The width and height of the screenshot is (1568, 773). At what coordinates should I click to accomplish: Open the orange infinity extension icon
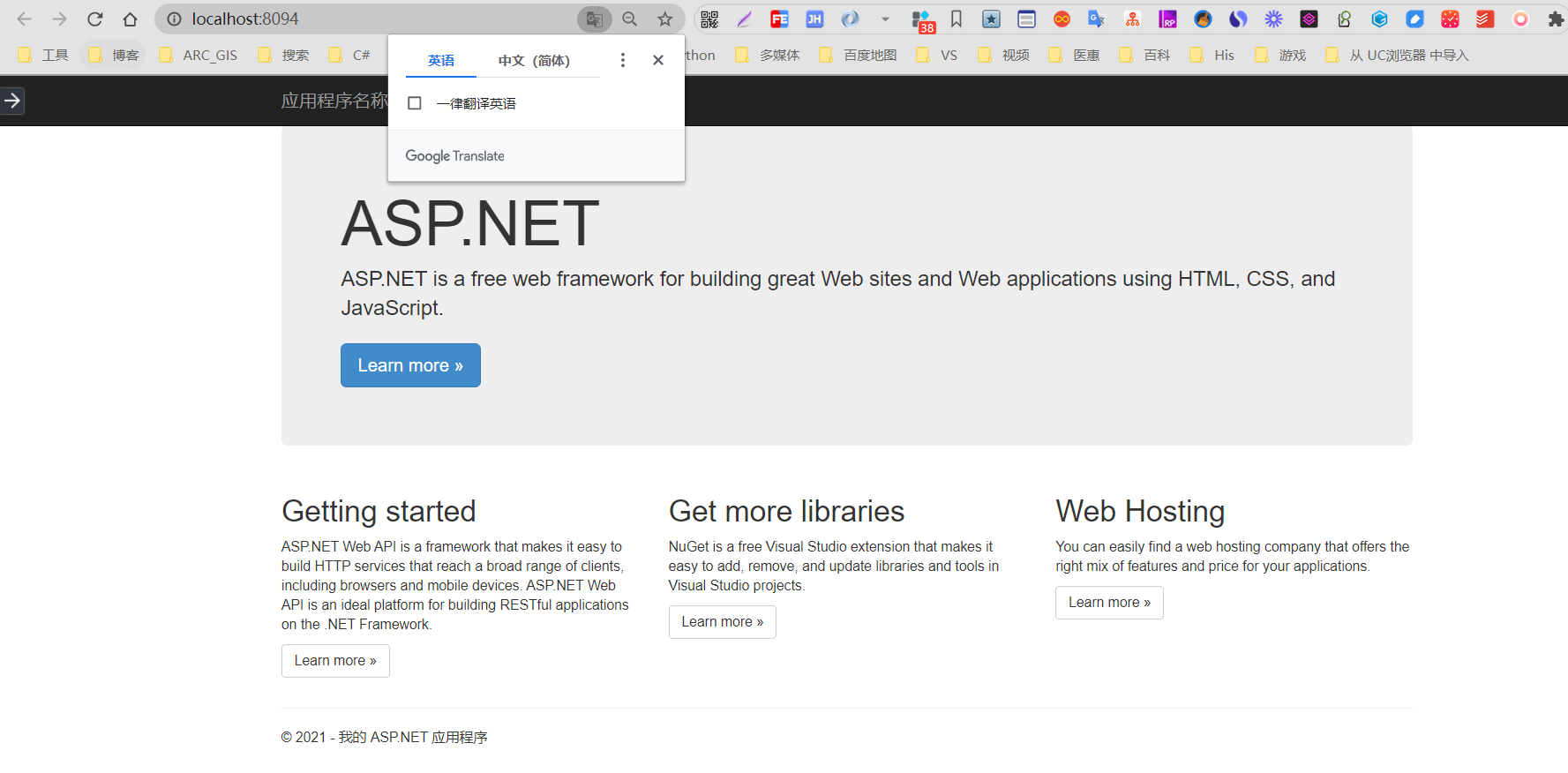[x=1062, y=19]
